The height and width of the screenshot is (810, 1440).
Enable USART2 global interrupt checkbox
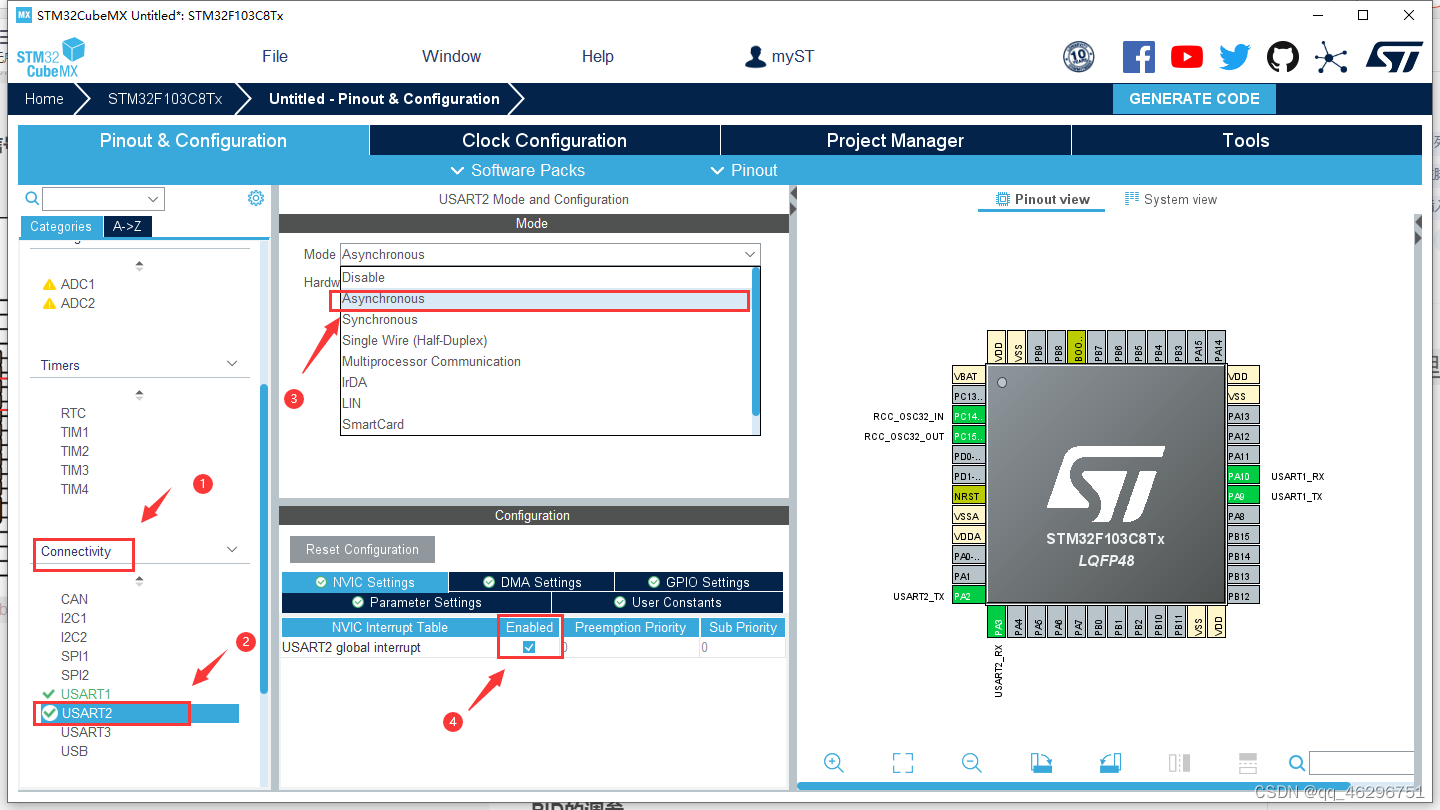(x=528, y=646)
